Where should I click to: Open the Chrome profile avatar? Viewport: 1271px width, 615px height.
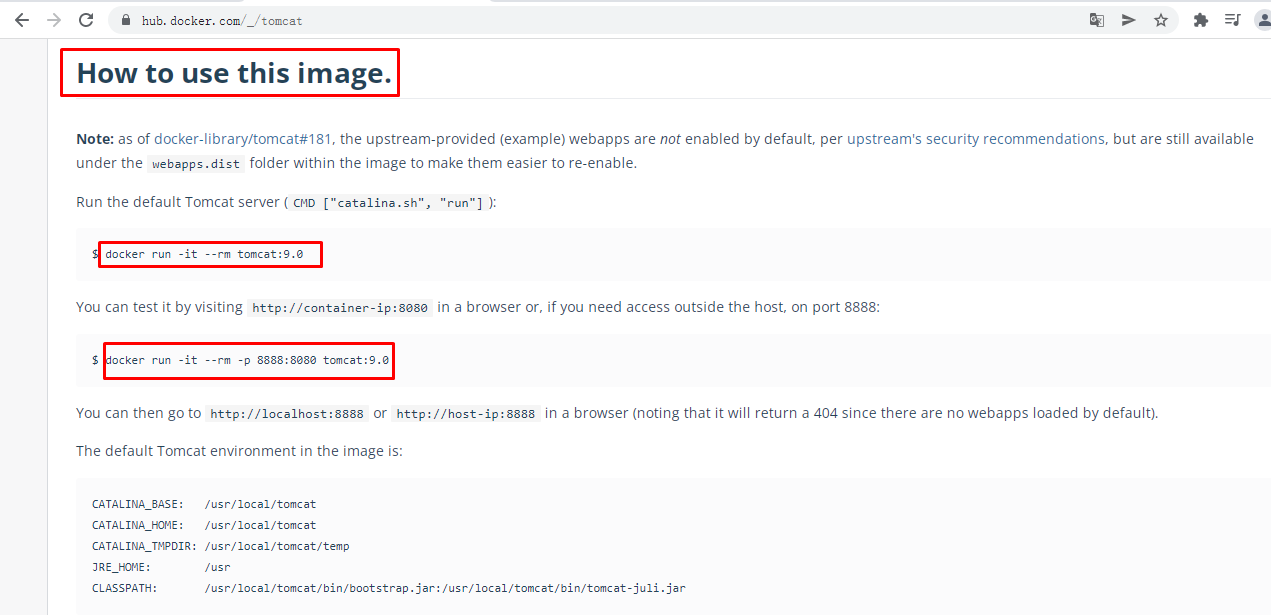click(1262, 20)
